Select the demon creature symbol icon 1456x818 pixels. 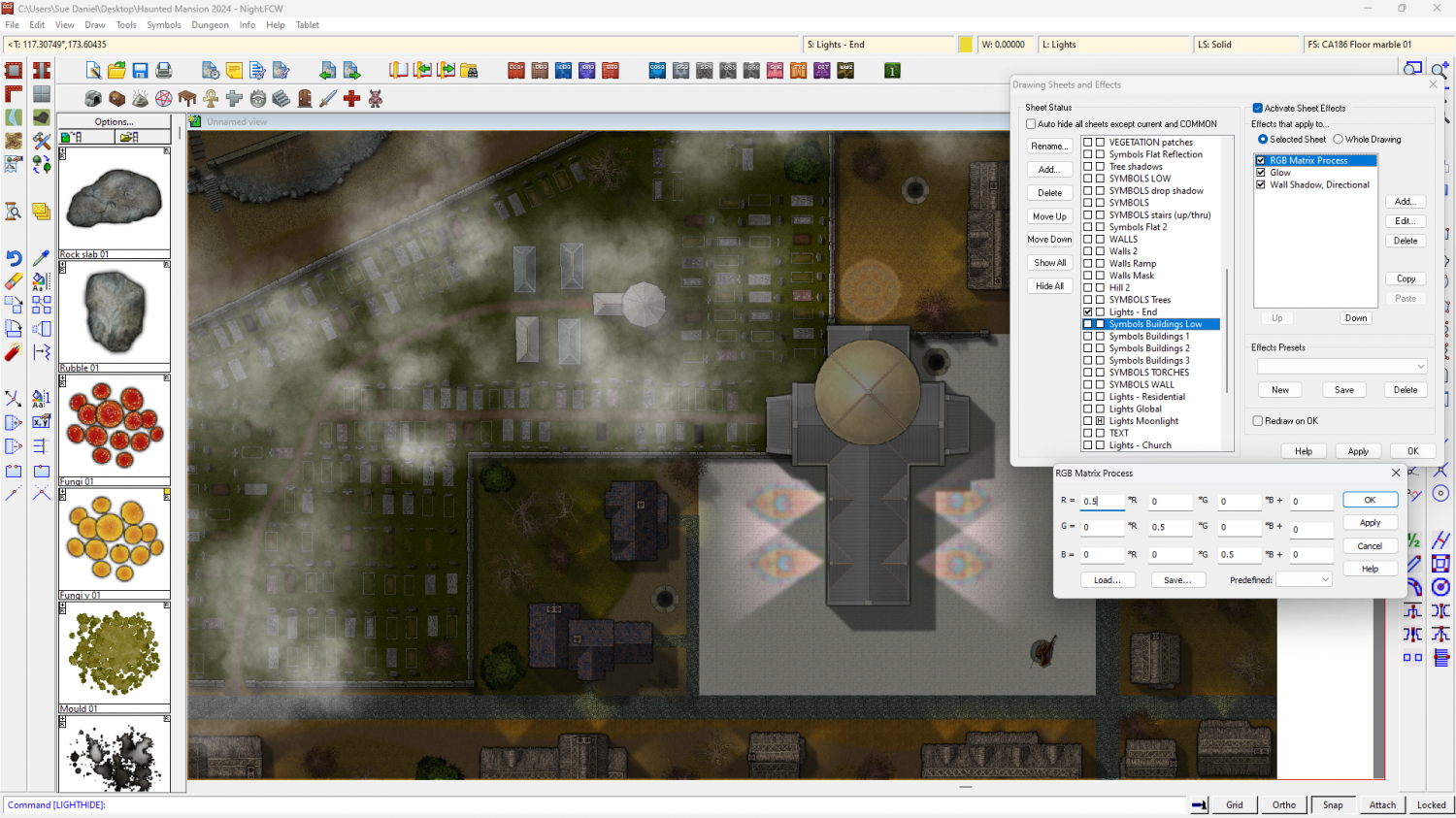point(375,98)
